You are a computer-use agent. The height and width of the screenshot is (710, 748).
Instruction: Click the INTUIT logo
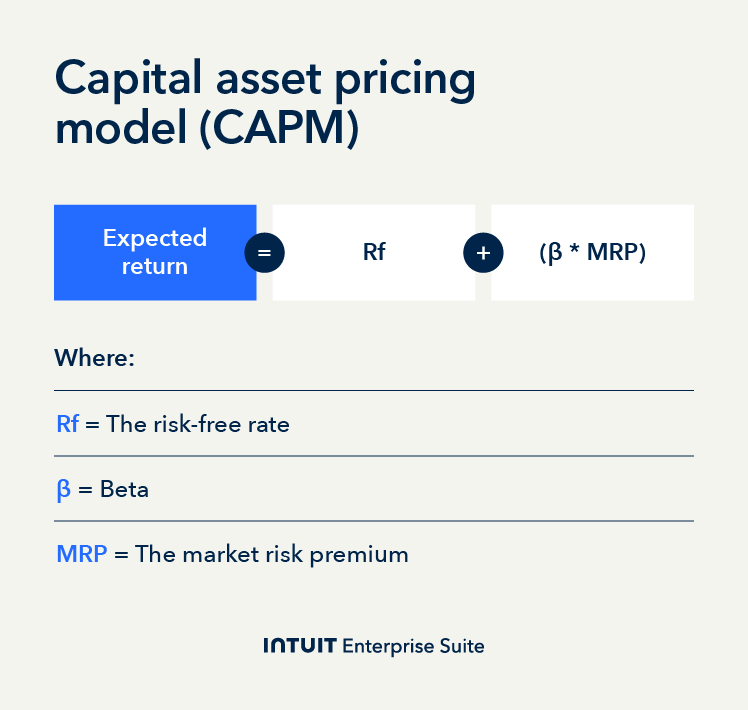click(x=299, y=646)
